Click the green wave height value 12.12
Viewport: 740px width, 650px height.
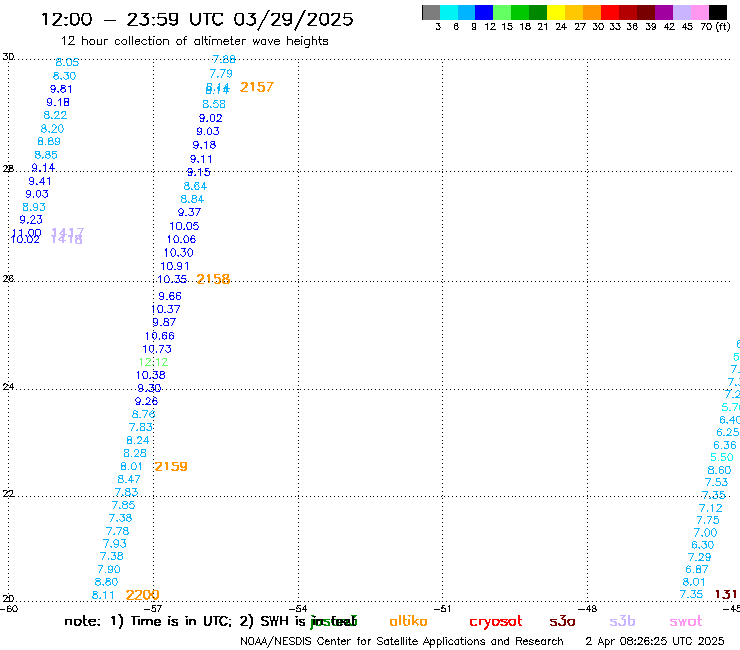pyautogui.click(x=153, y=362)
